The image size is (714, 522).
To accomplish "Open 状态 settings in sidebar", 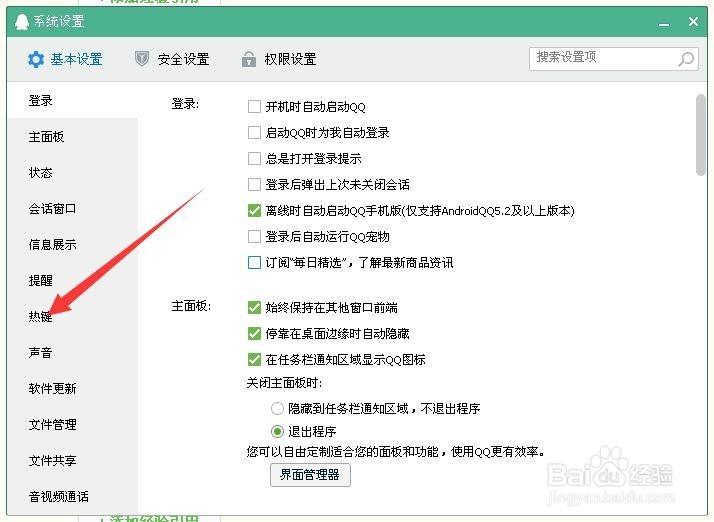I will coord(41,173).
